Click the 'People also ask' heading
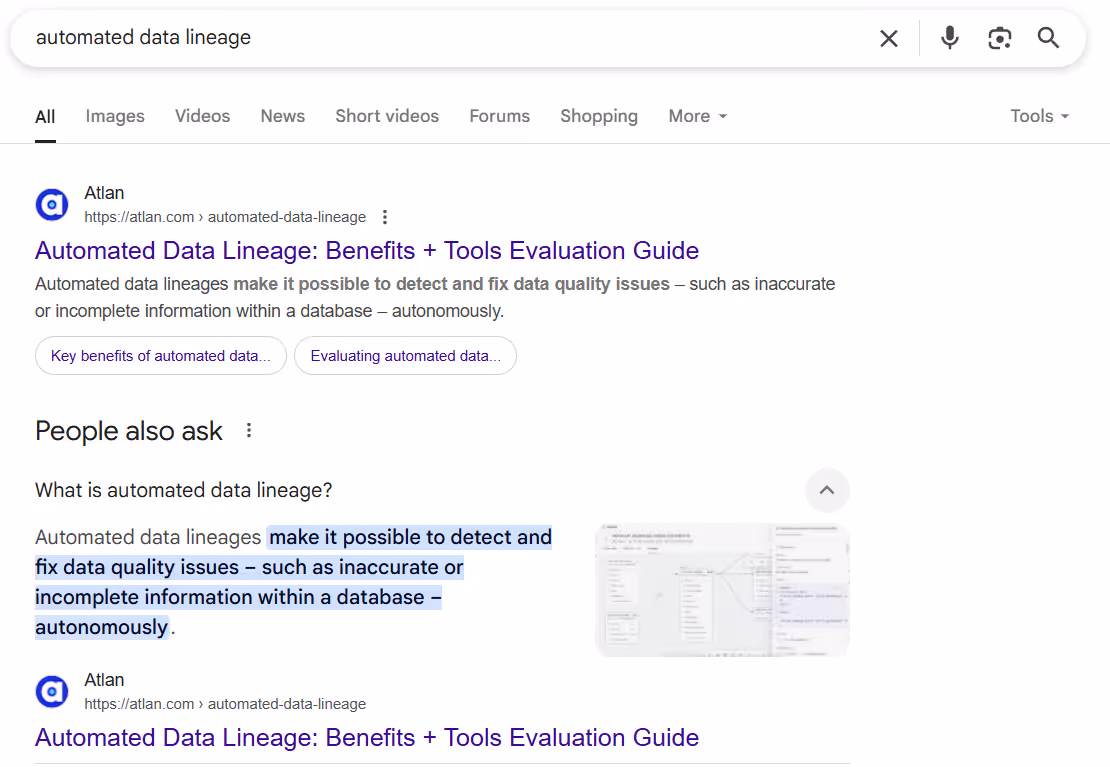Screen dimensions: 1110x767 (129, 431)
